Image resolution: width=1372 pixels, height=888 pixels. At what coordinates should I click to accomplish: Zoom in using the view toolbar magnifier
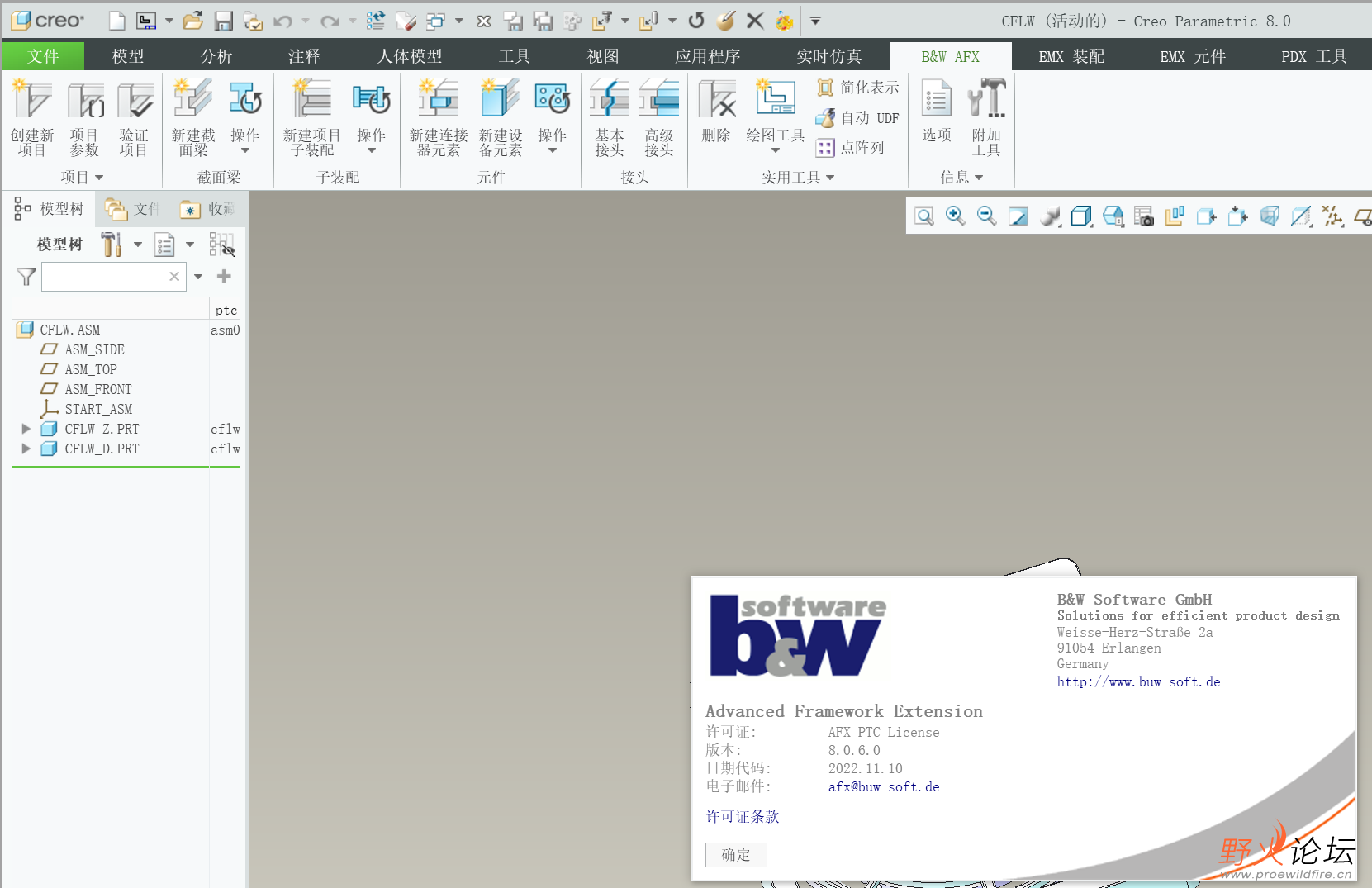(x=956, y=216)
